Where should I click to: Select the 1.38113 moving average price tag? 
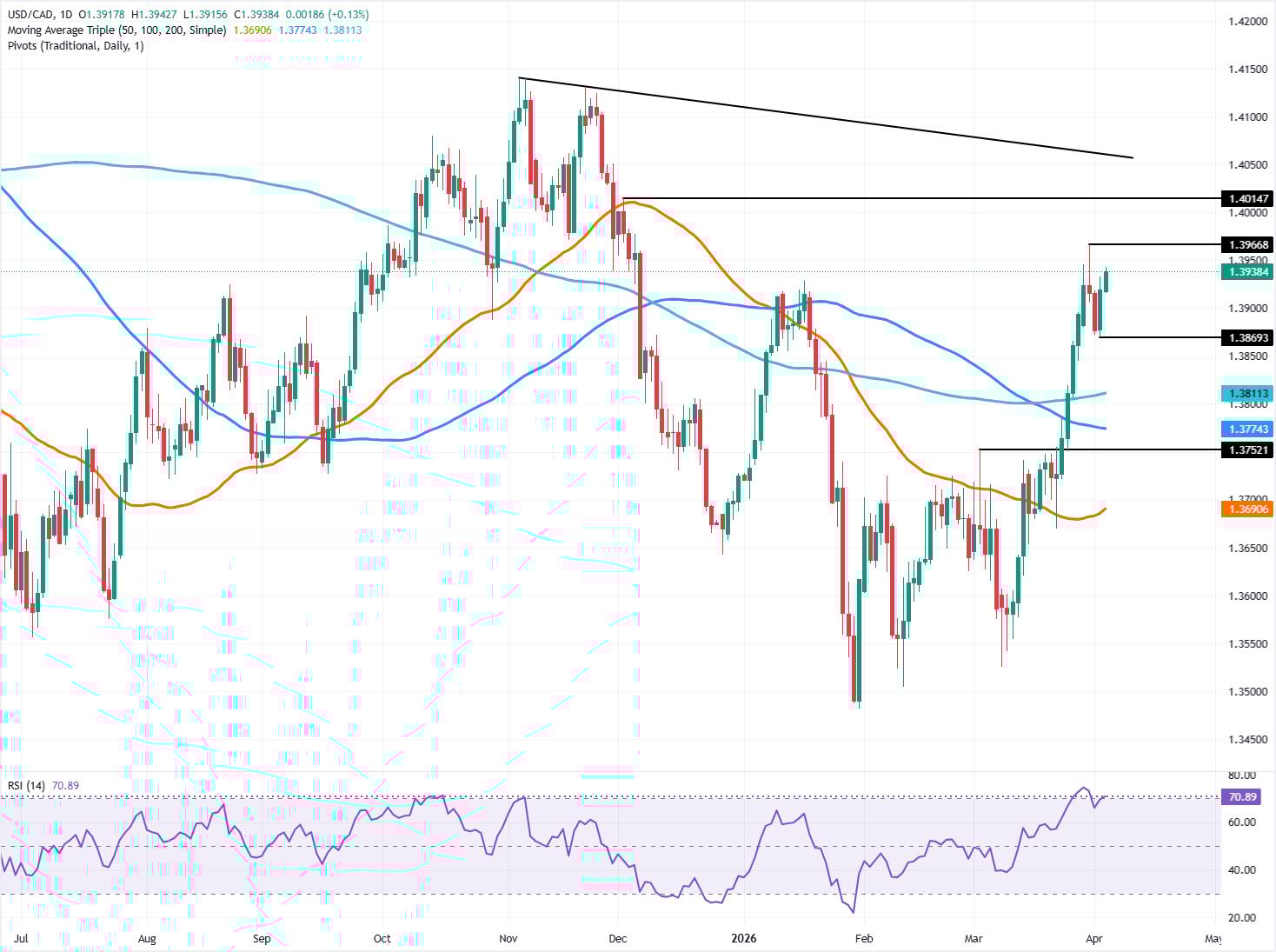pyautogui.click(x=1247, y=393)
